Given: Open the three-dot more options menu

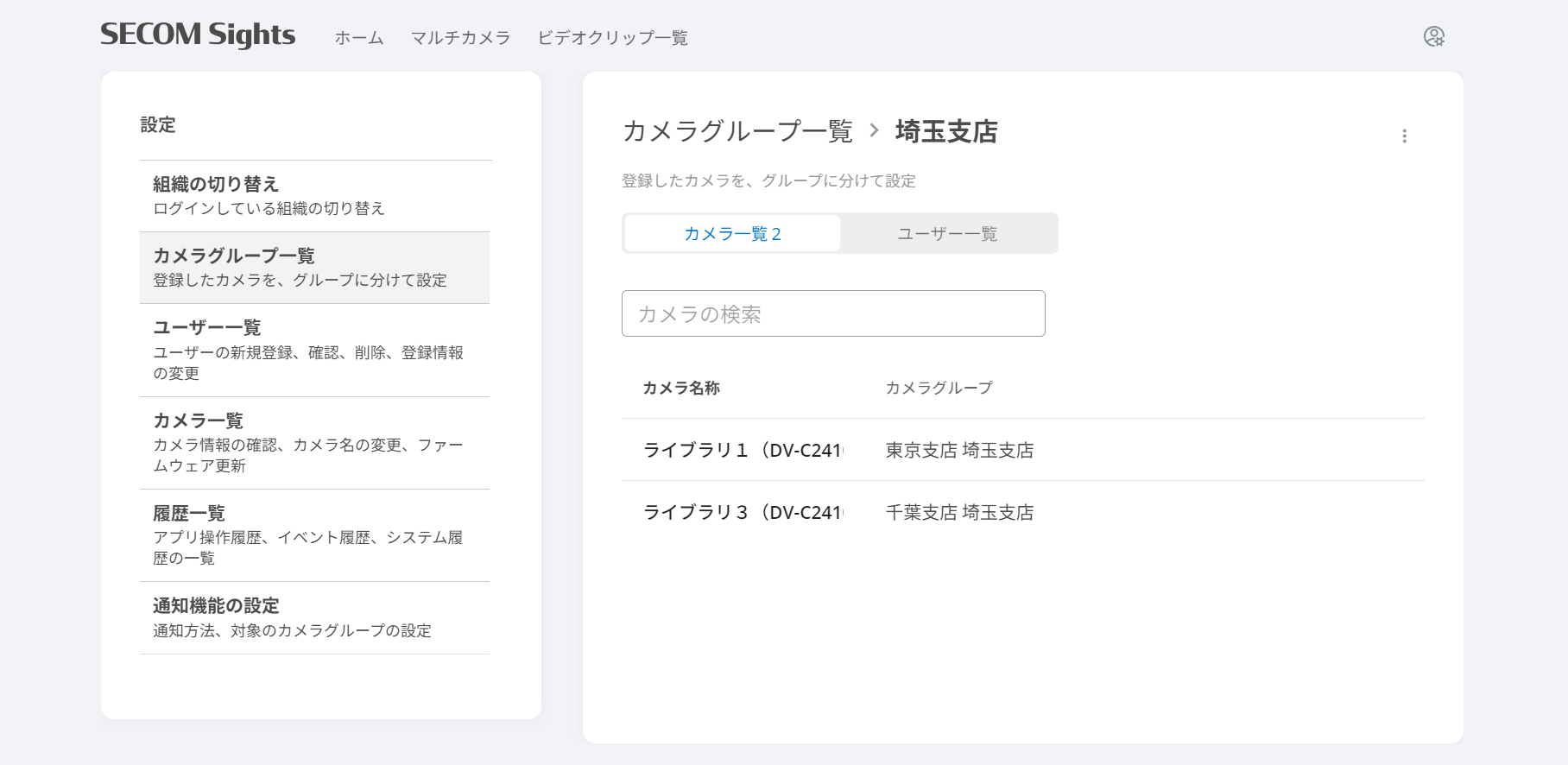Looking at the screenshot, I should (x=1405, y=136).
